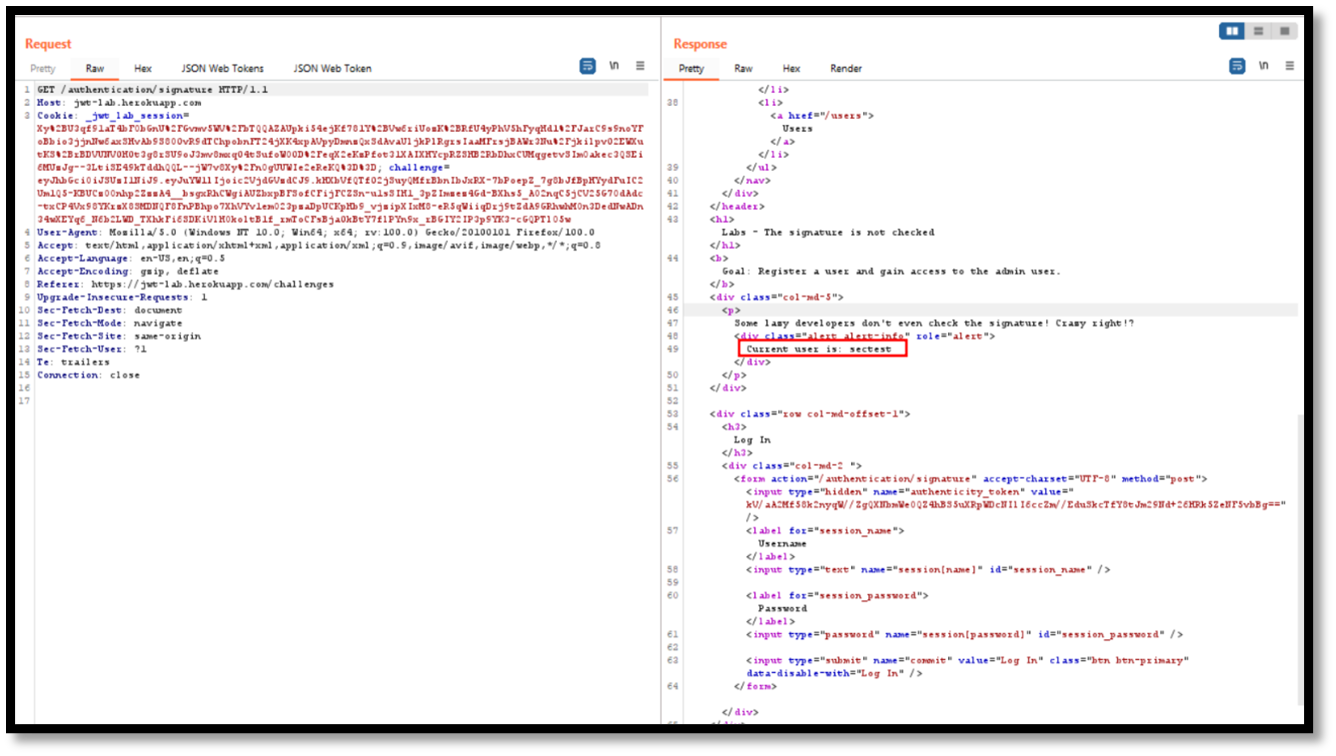Switch Request view to Raw tab
Image resolution: width=1336 pixels, height=756 pixels.
coord(95,69)
